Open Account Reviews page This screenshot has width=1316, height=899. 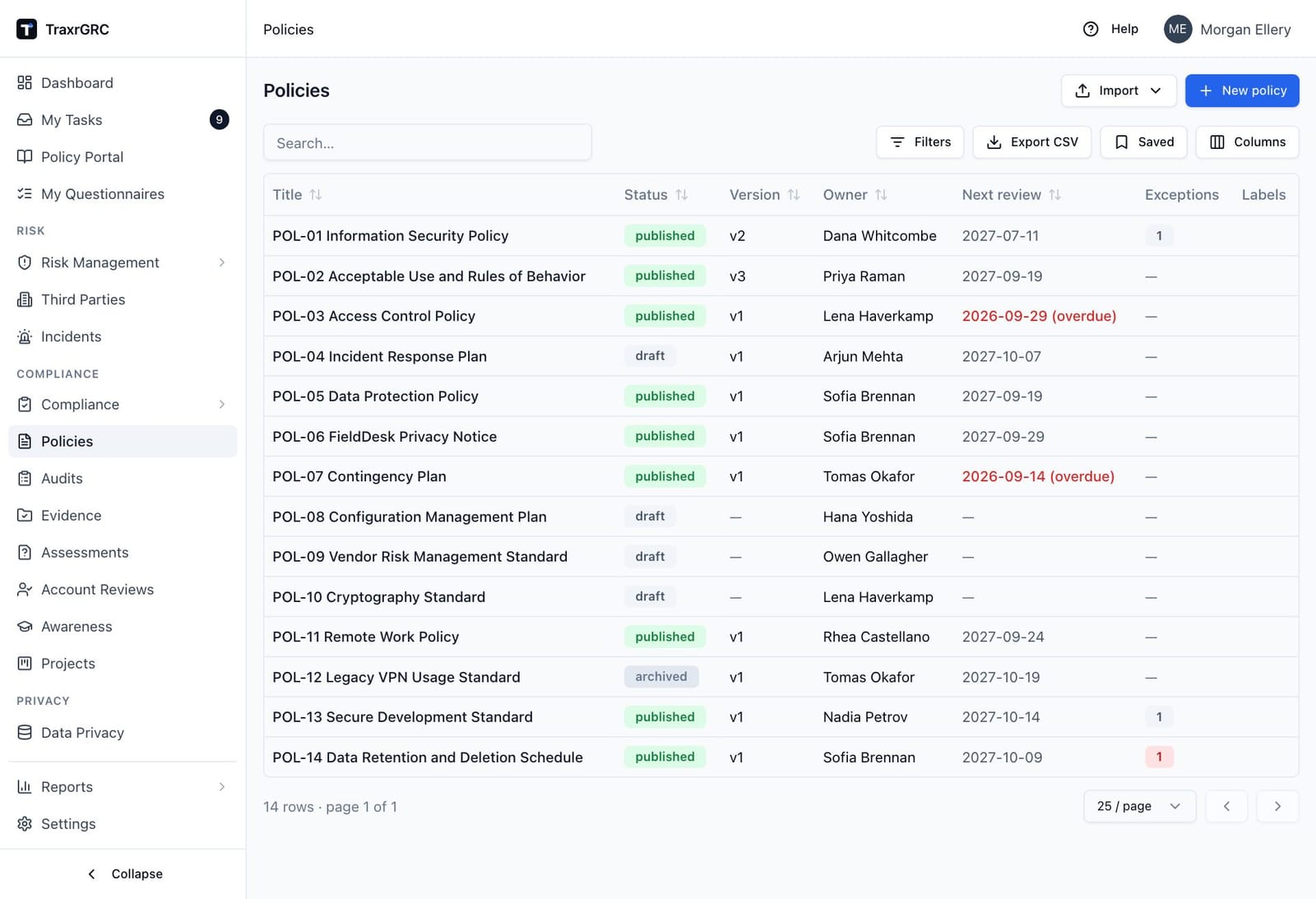pos(123,589)
